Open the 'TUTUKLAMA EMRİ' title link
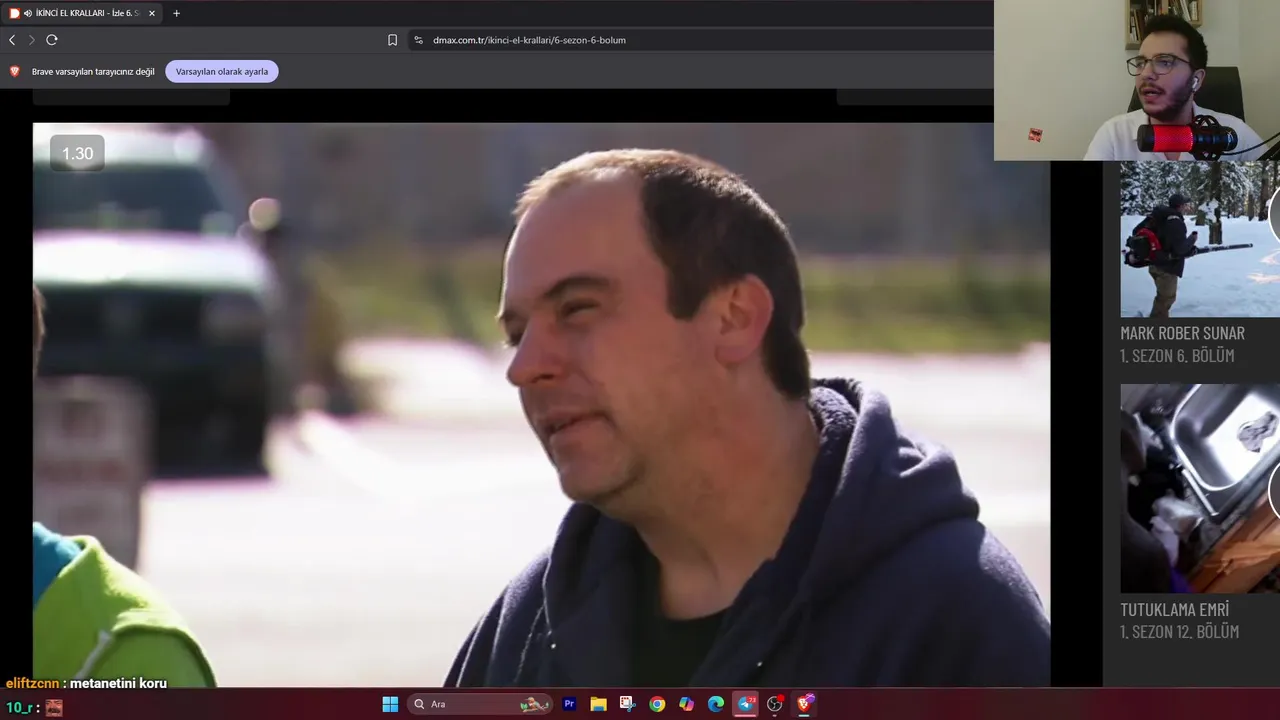This screenshot has width=1280, height=720. click(x=1174, y=609)
